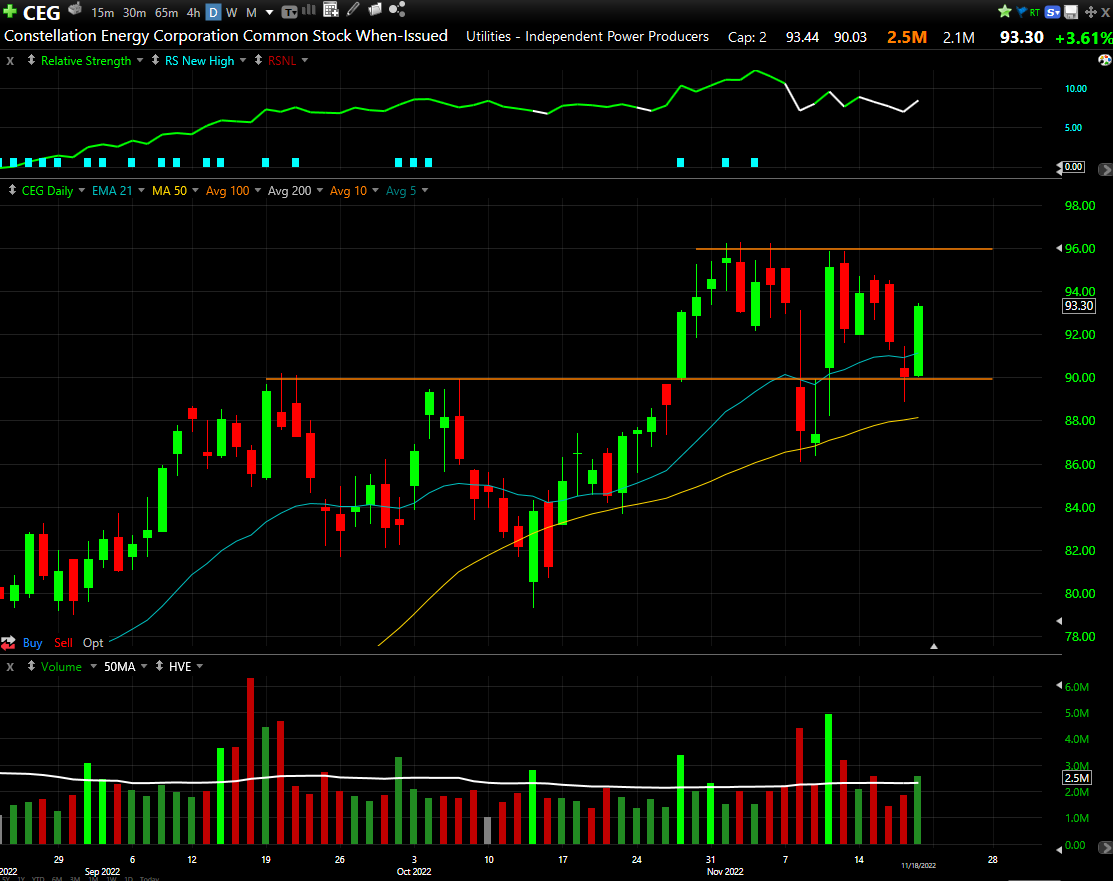This screenshot has height=881, width=1113.
Task: Click the reorder arrows beside Volume
Action: (31, 666)
